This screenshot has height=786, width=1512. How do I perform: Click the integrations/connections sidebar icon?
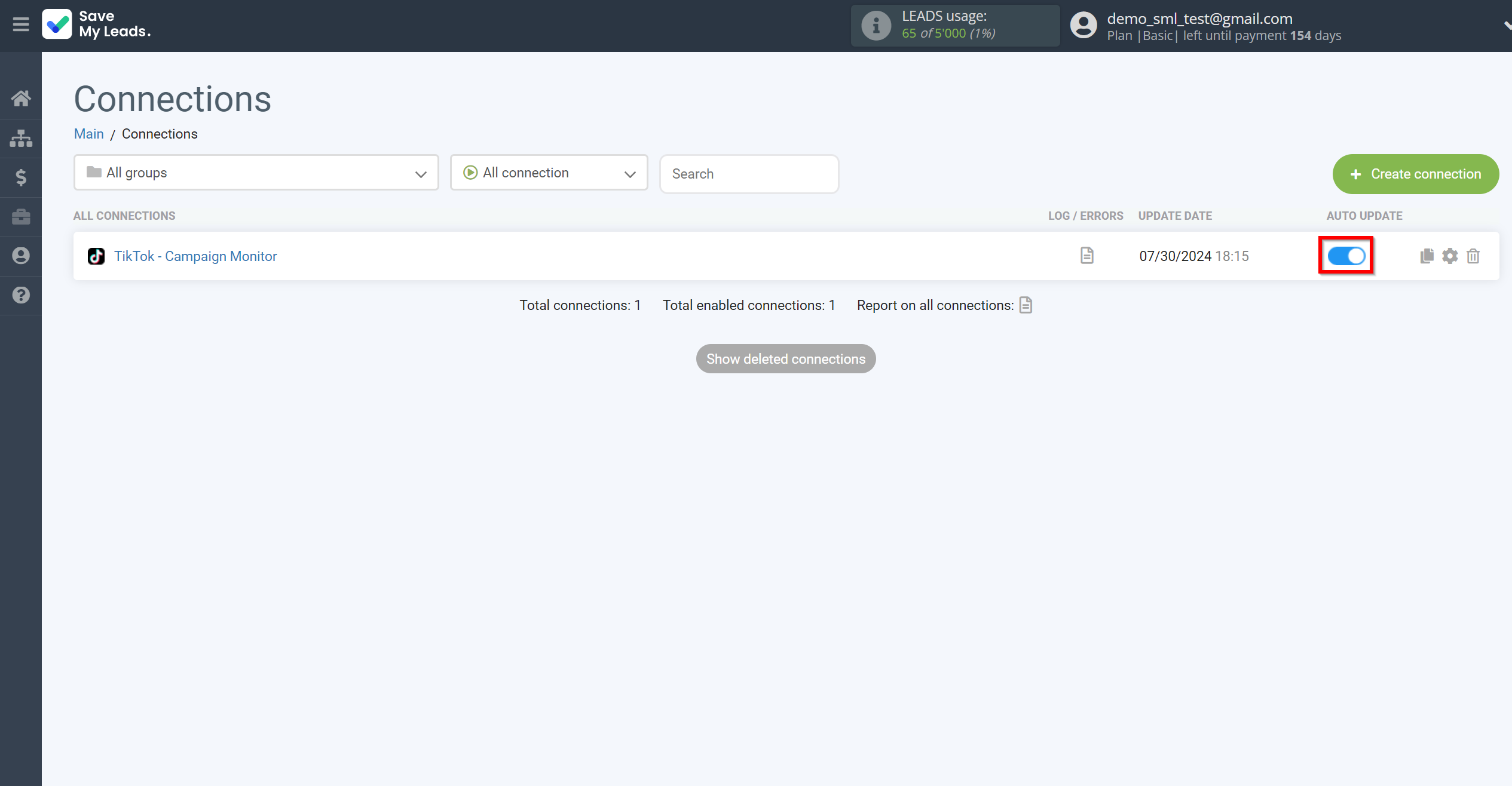tap(21, 138)
